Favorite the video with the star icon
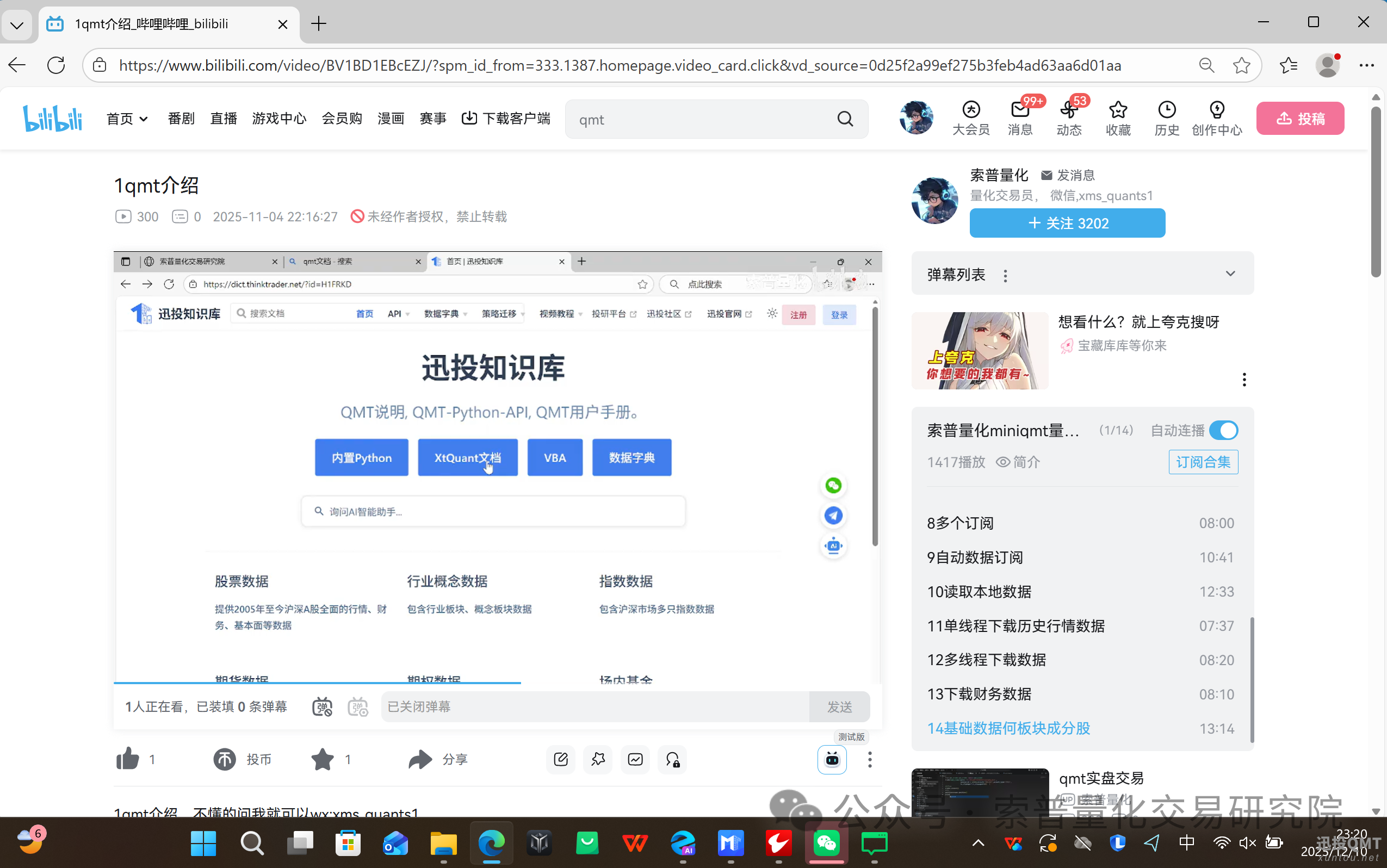 (x=323, y=759)
